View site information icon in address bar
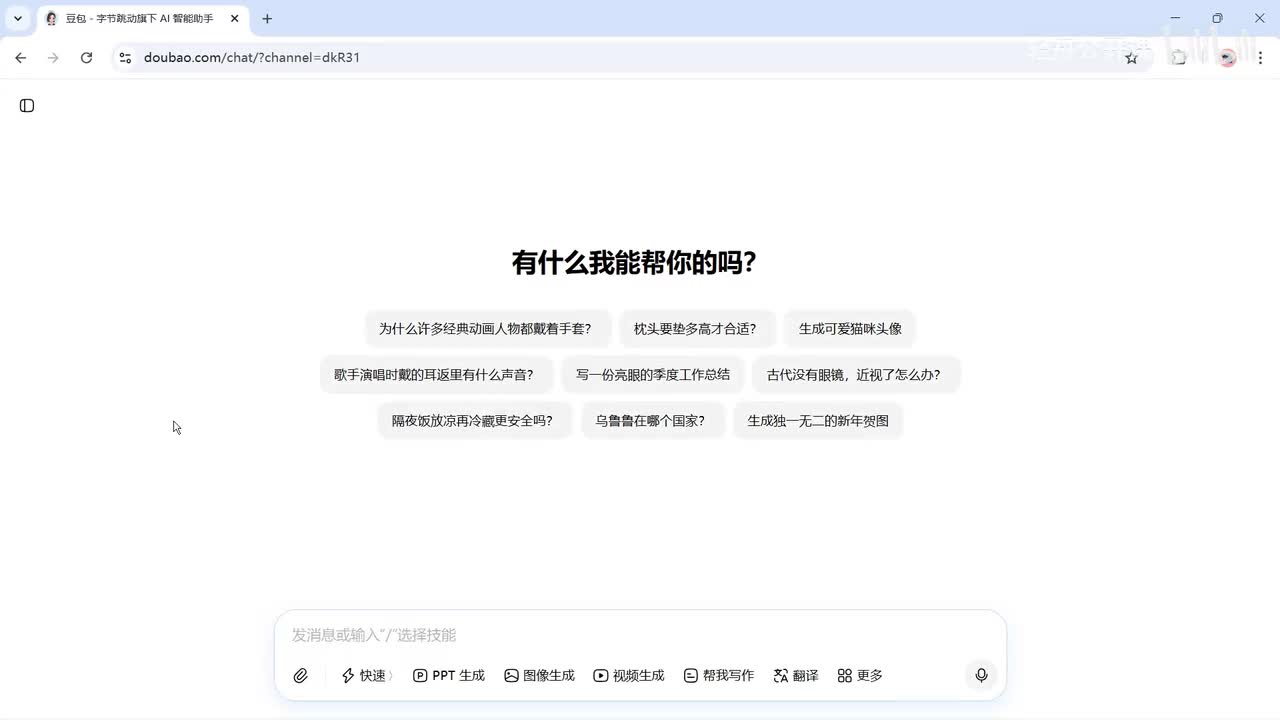 (125, 58)
